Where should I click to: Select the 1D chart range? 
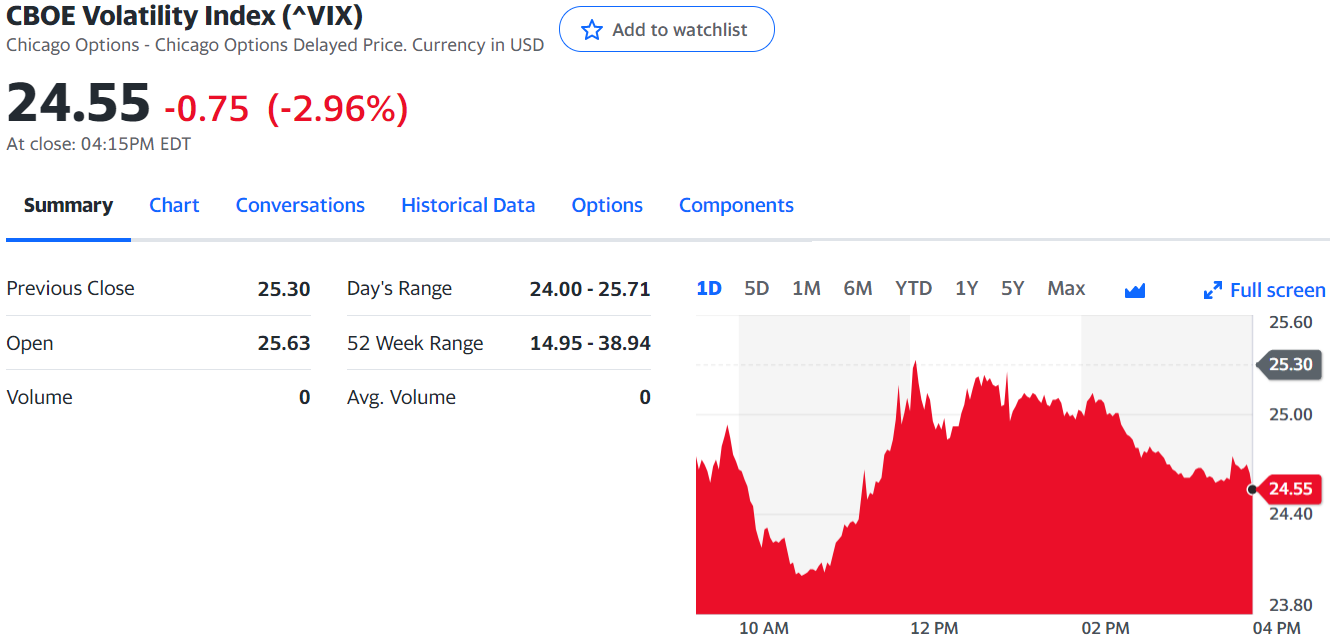(709, 288)
